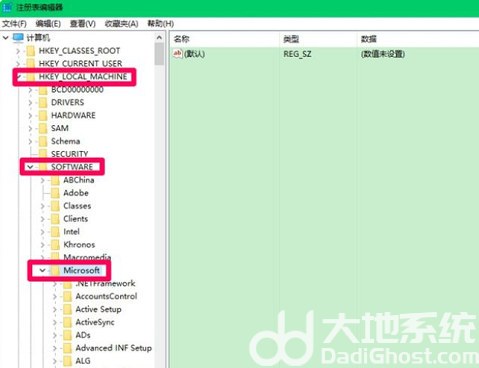Expand the BCD00000000 key chevron
Image resolution: width=479 pixels, height=368 pixels.
(x=30, y=90)
